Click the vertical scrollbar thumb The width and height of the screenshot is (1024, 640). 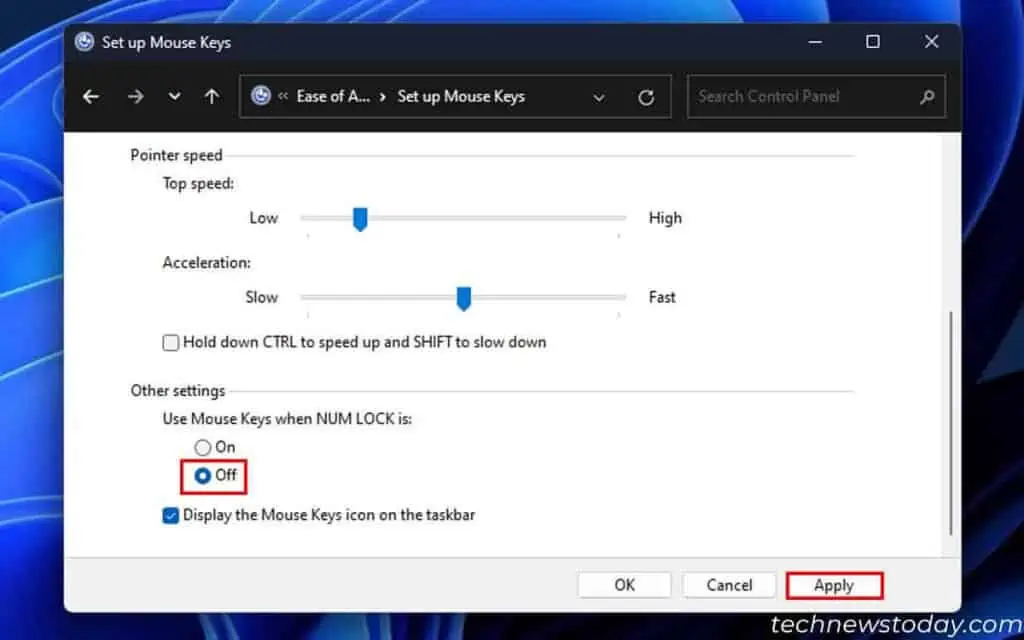coord(951,423)
